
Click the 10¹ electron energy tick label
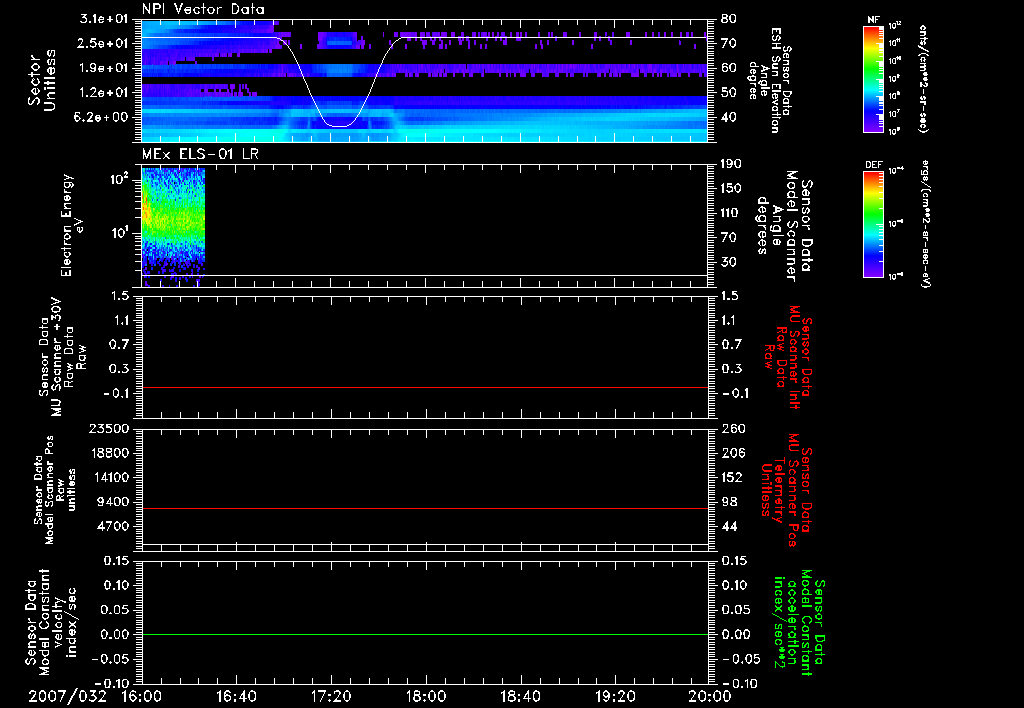(x=120, y=233)
